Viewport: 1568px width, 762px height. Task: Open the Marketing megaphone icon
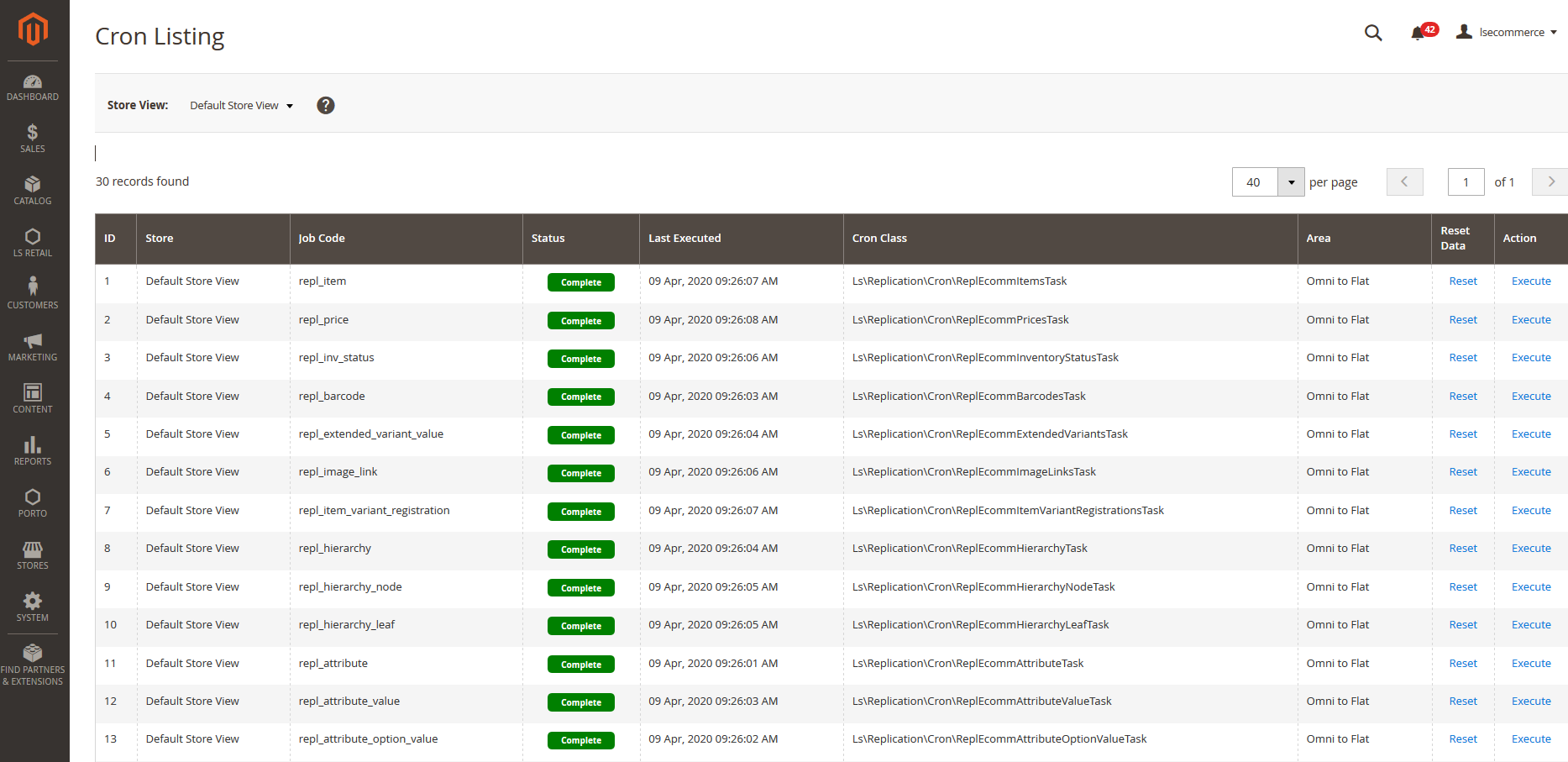point(33,347)
